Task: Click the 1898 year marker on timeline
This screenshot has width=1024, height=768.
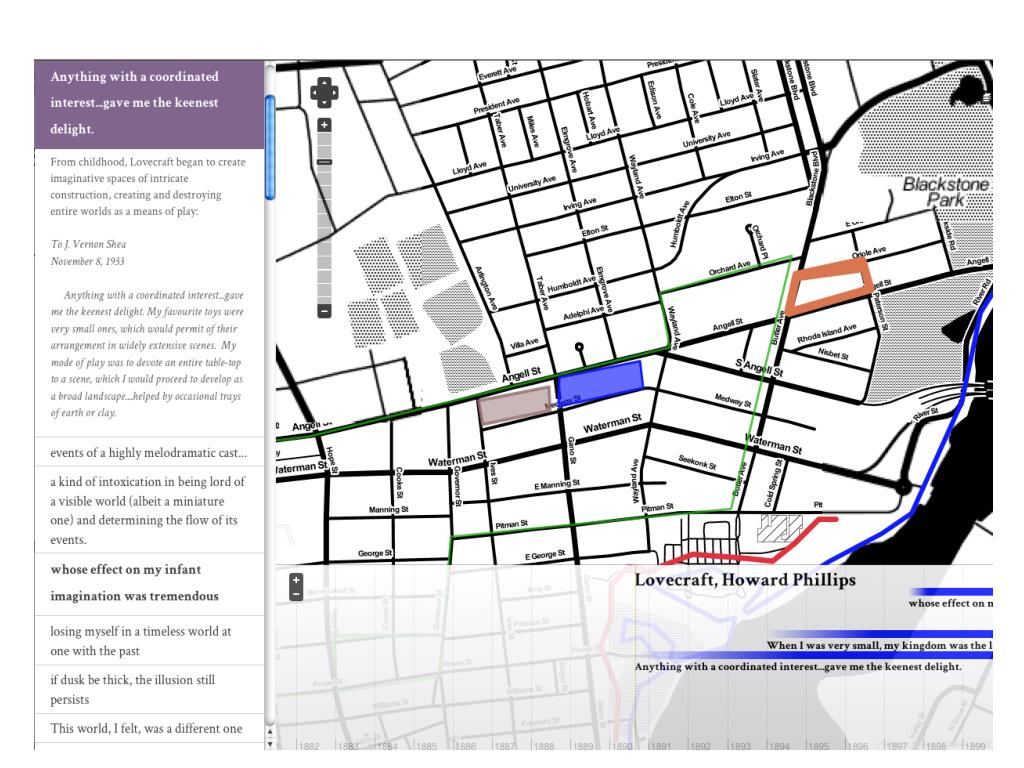Action: 936,745
